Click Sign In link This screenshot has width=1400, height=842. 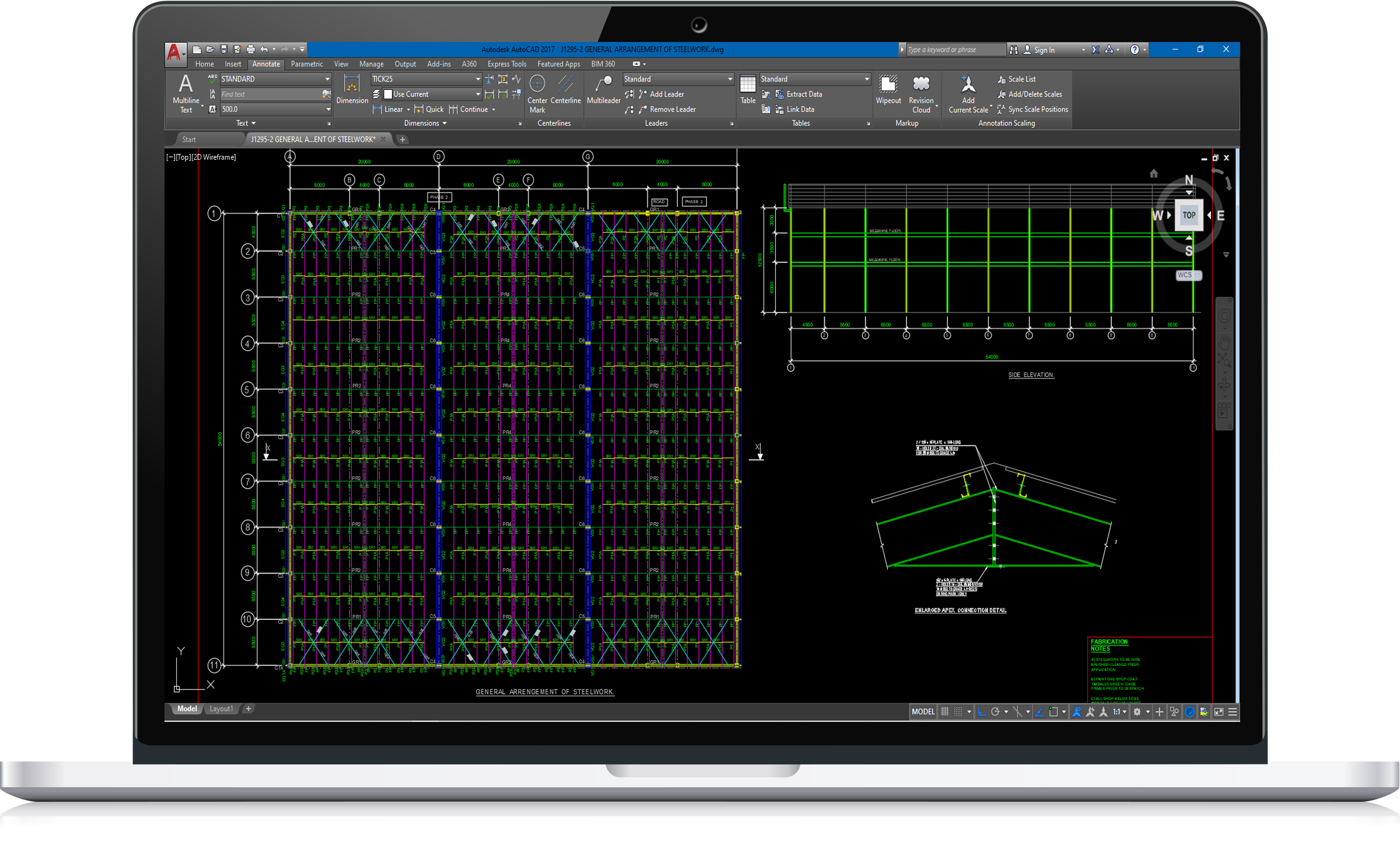(1044, 50)
